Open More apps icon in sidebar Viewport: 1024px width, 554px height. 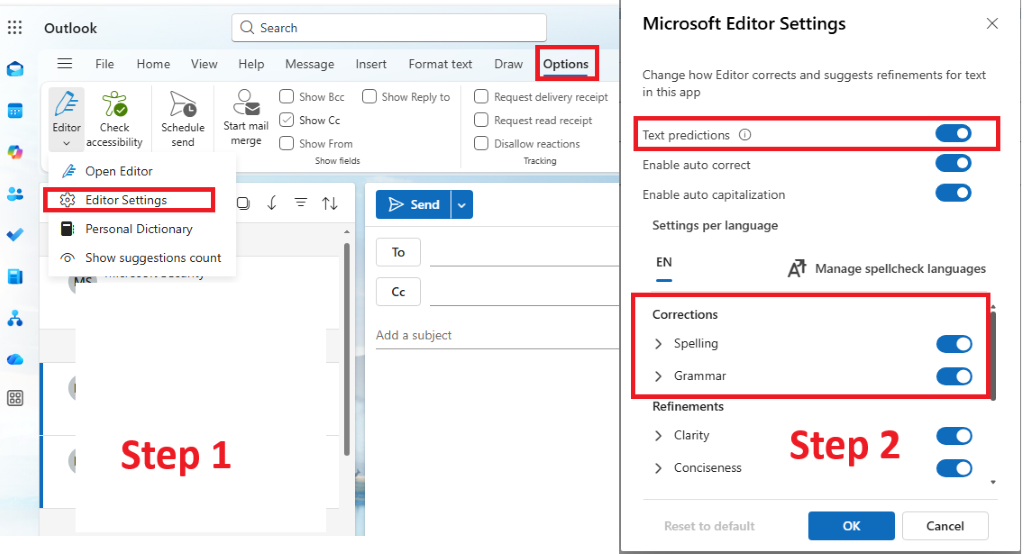pyautogui.click(x=15, y=398)
